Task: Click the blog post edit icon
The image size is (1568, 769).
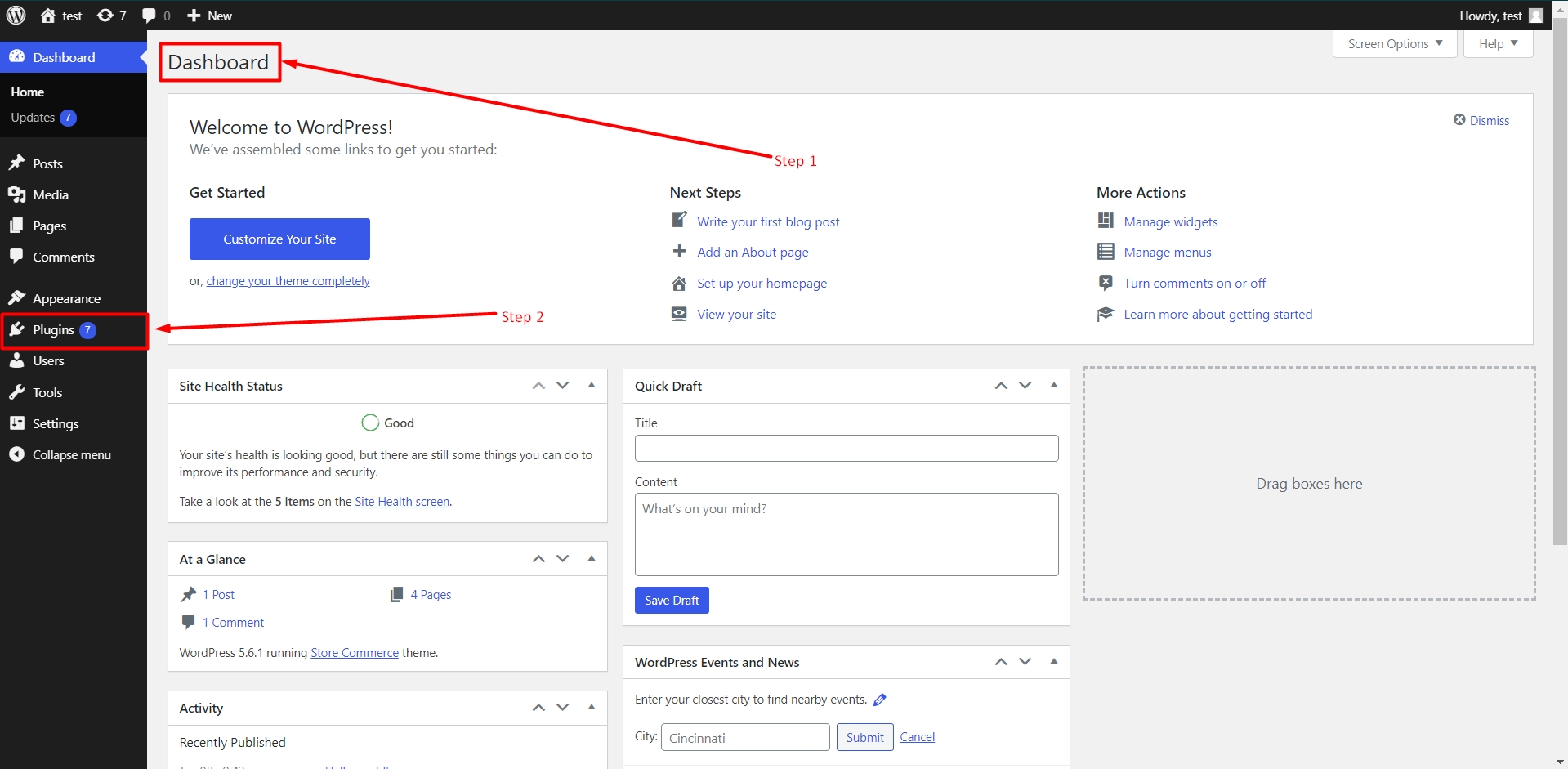Action: coord(679,220)
